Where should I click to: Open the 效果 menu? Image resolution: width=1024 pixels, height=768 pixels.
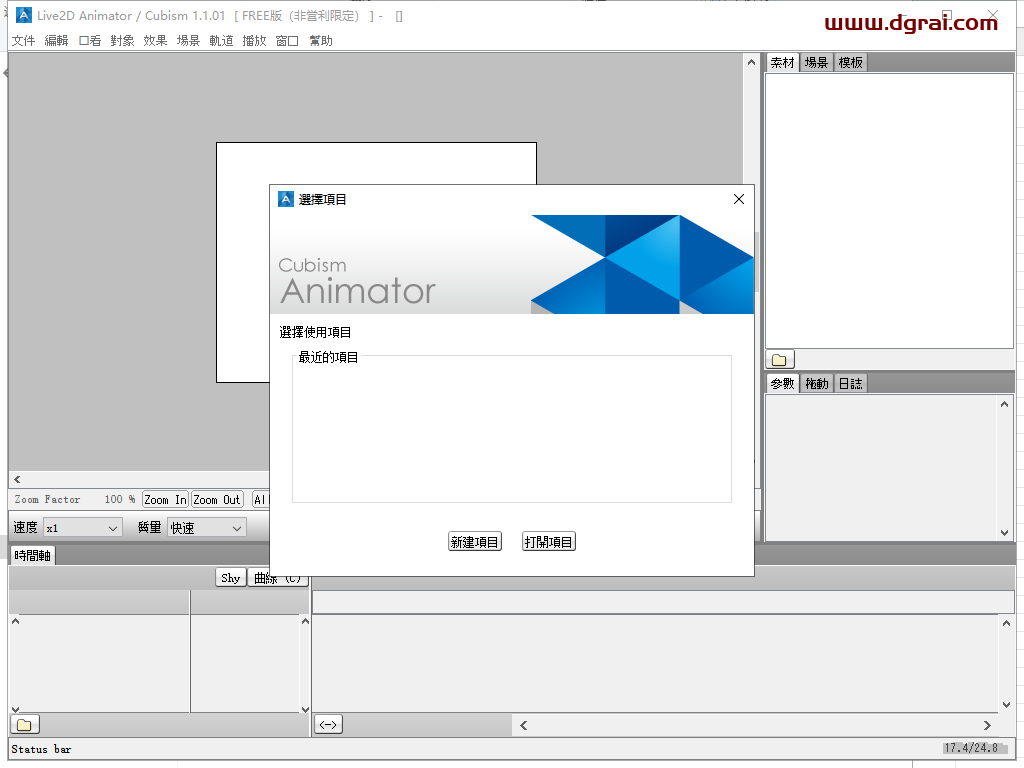[x=155, y=40]
